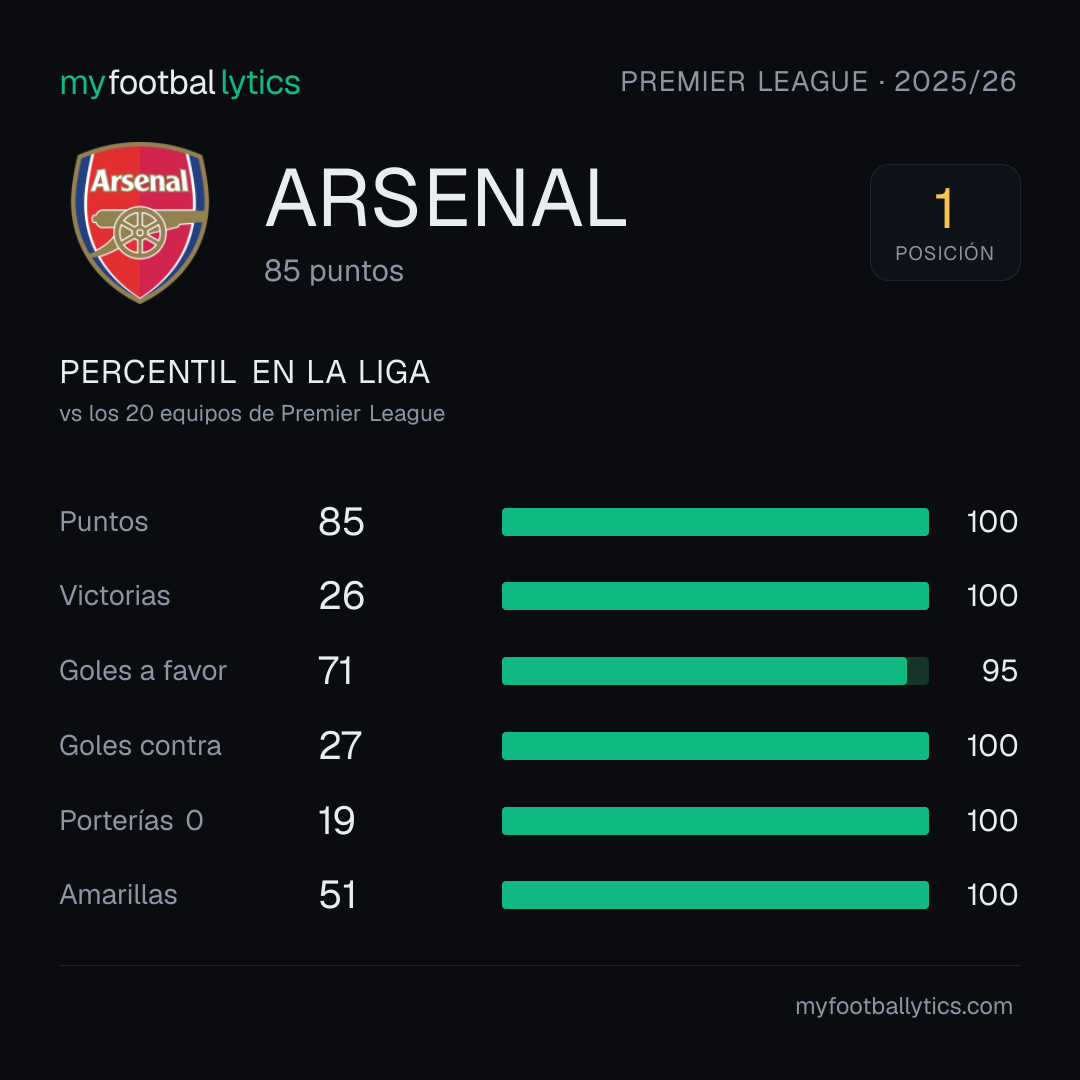The height and width of the screenshot is (1080, 1080).
Task: Click the Goles contra percentile bar
Action: [715, 746]
